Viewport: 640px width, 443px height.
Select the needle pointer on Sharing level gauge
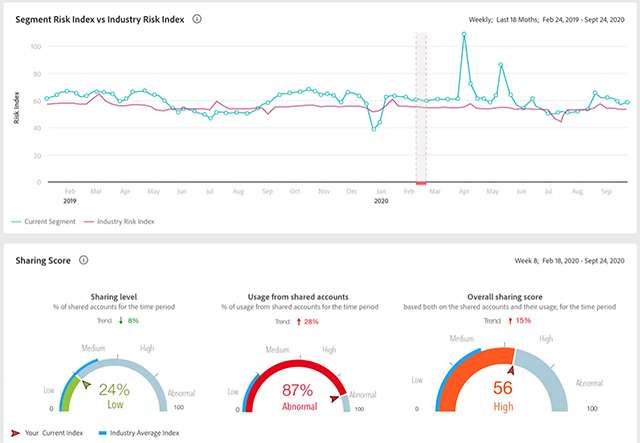coord(86,382)
